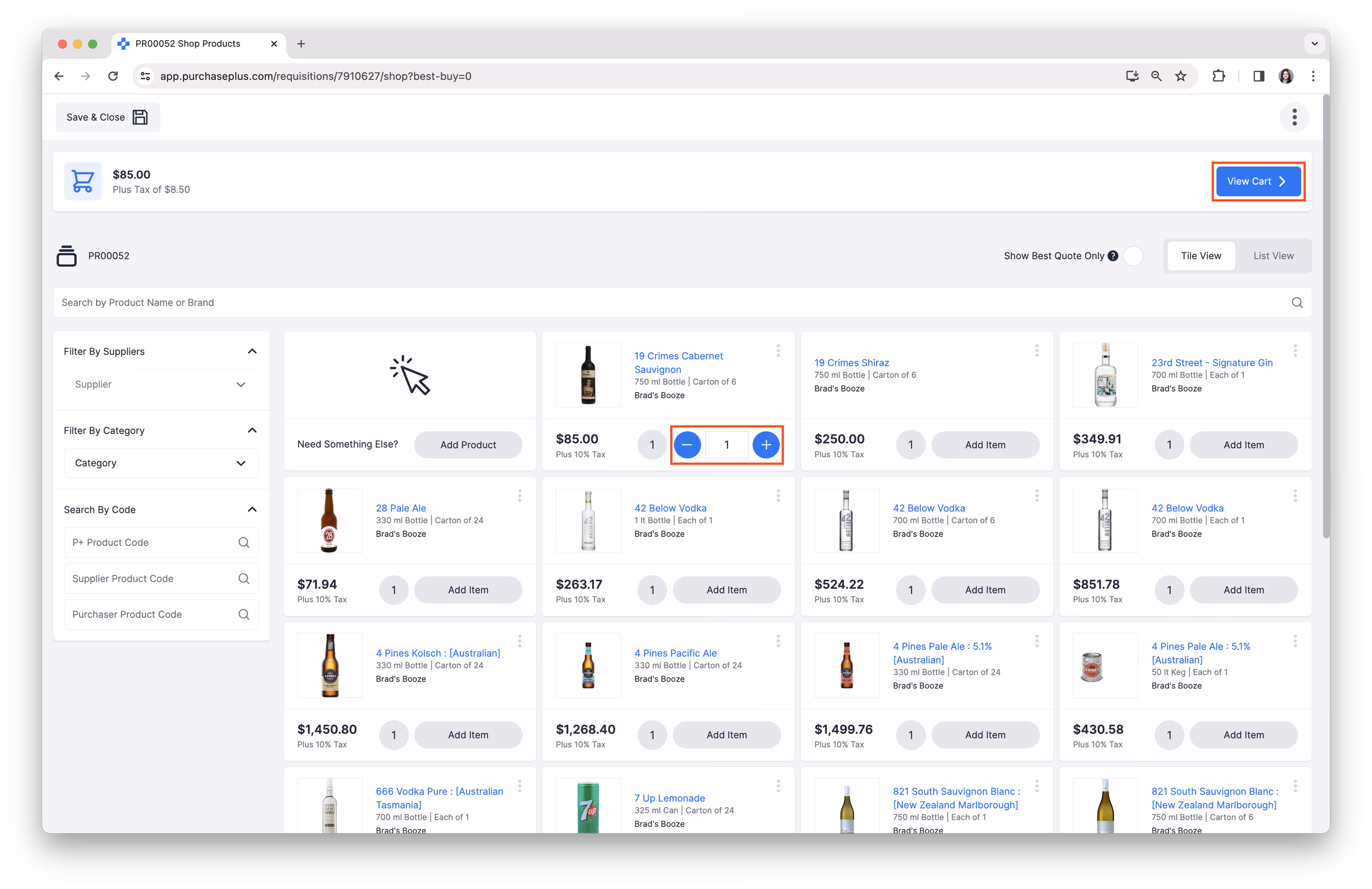Click the 19 Crimes Cabernet quantity input box
This screenshot has height=889, width=1372.
pos(726,445)
